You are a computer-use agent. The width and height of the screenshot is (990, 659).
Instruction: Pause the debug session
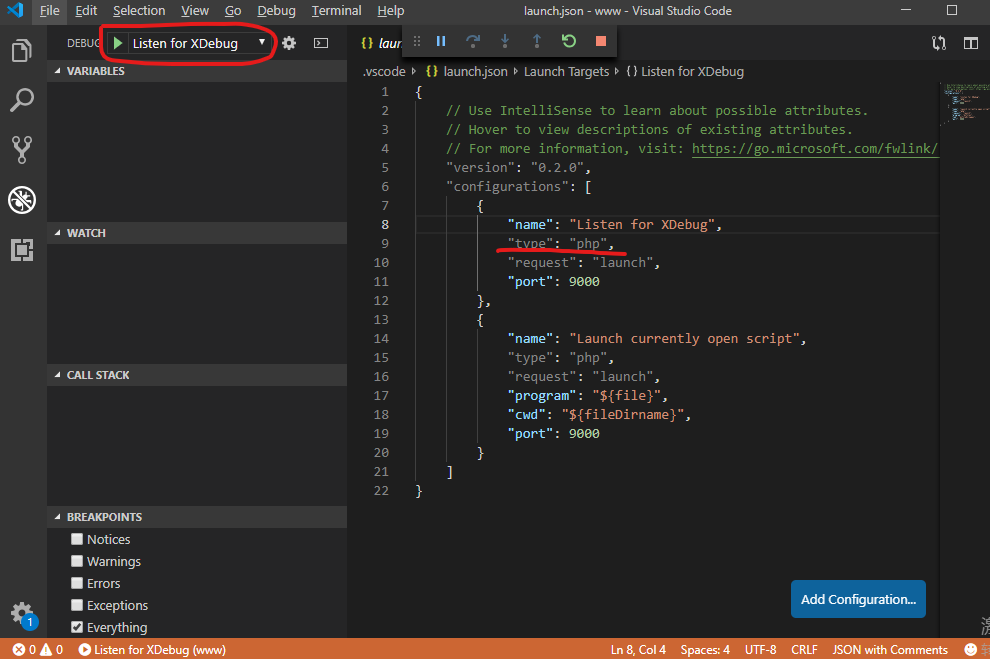(x=441, y=41)
